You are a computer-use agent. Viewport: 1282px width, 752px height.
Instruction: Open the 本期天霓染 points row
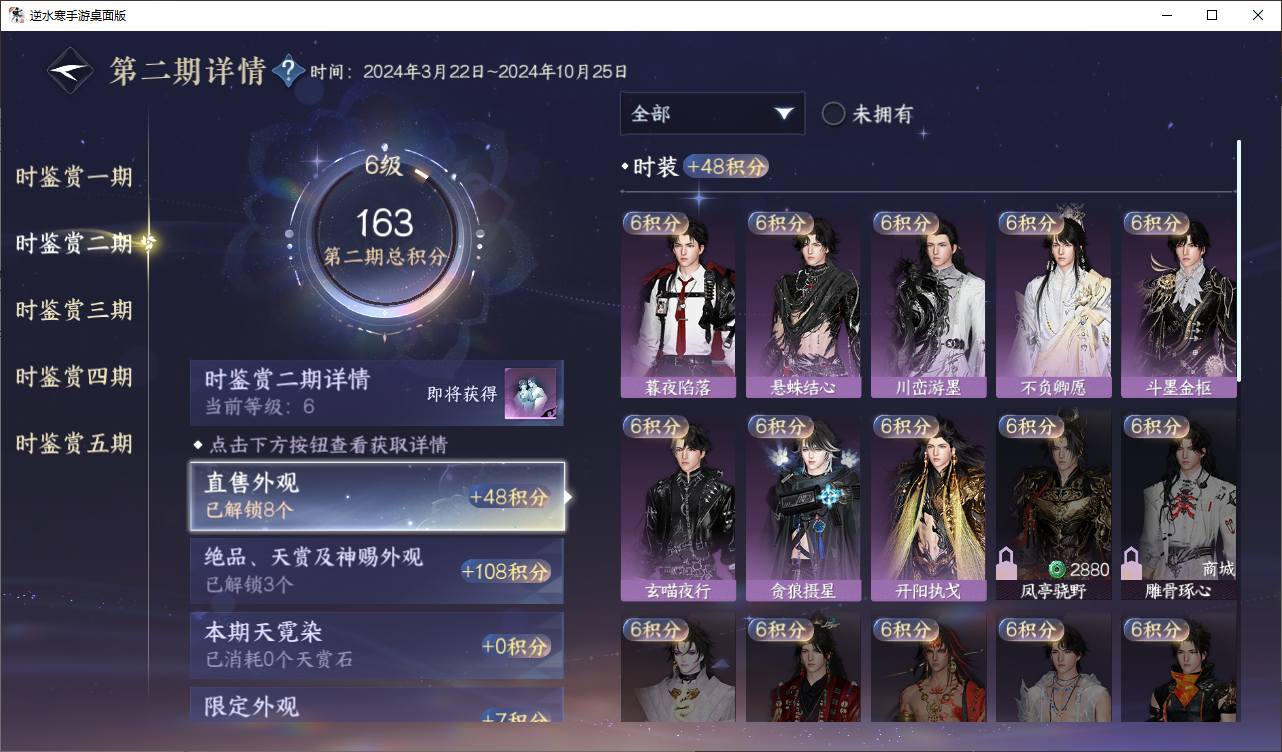[377, 645]
